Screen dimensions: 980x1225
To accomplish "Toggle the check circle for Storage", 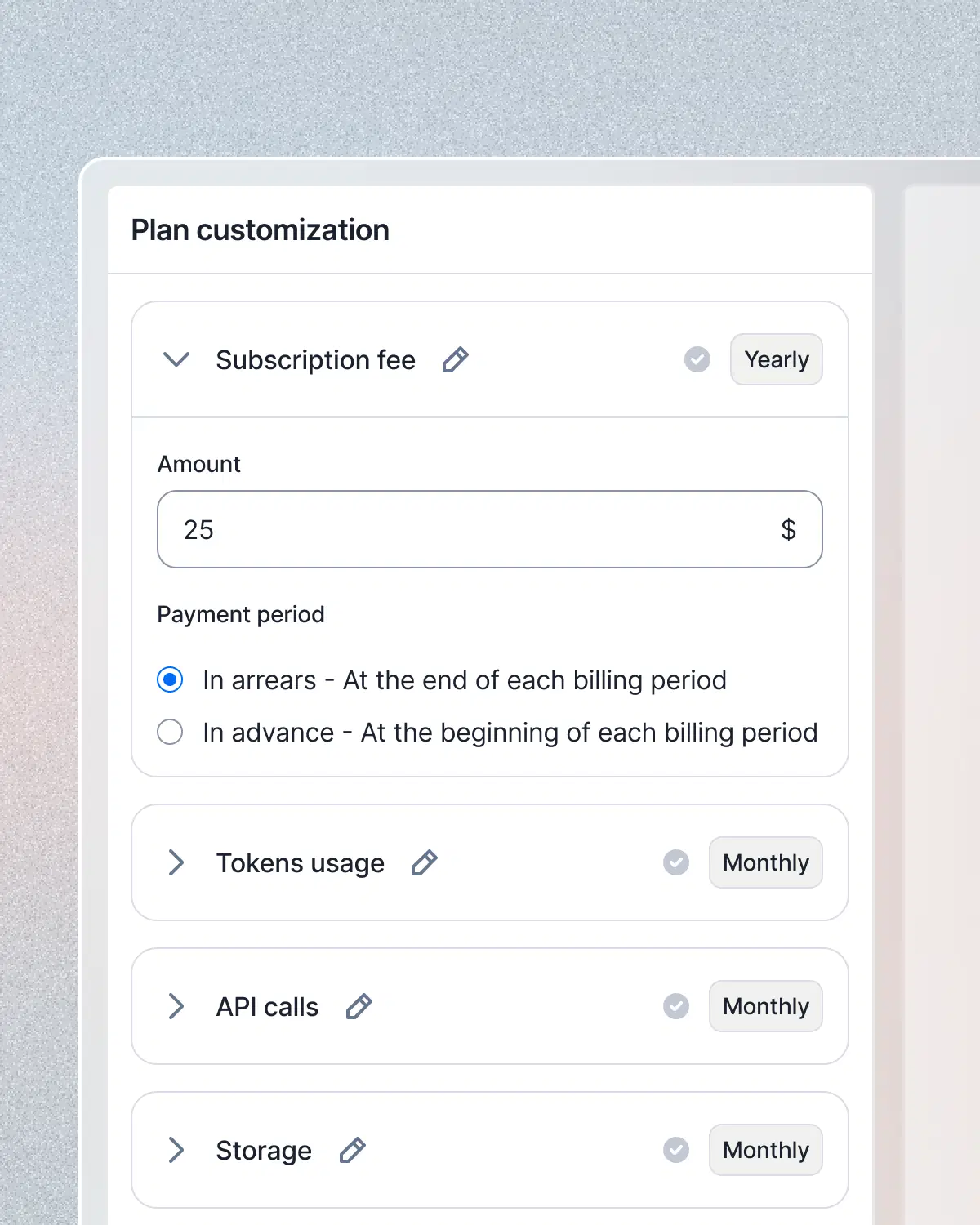I will tap(675, 1150).
